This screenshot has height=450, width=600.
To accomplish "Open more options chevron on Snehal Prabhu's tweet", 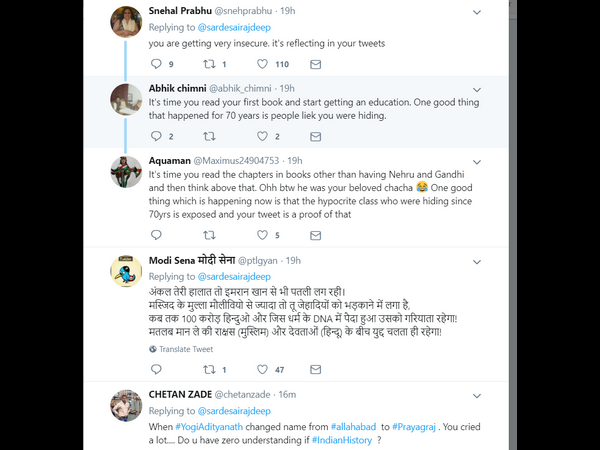I will click(x=477, y=12).
